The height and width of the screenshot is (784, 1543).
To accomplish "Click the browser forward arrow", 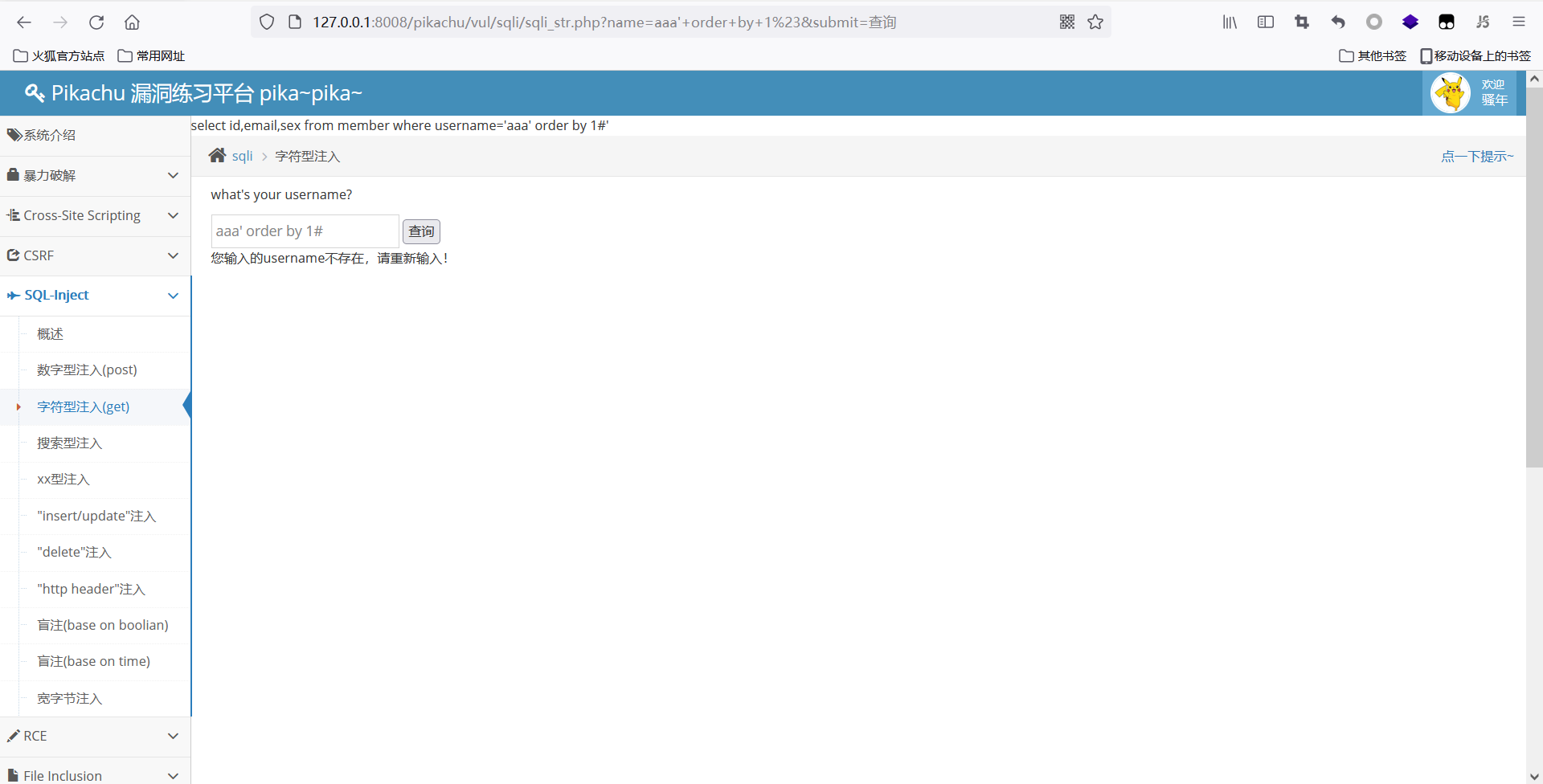I will [60, 22].
